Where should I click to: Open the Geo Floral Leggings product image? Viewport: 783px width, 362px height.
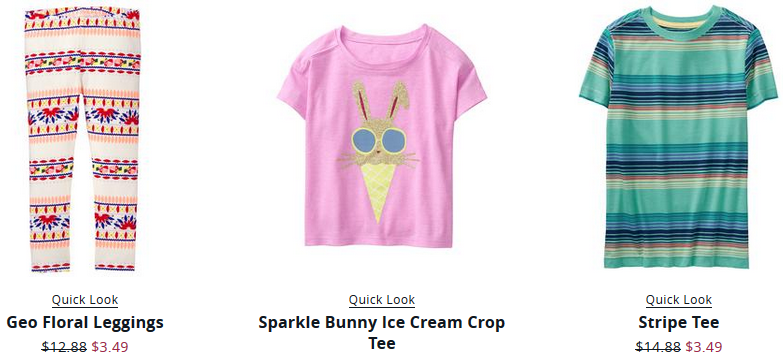click(x=83, y=139)
